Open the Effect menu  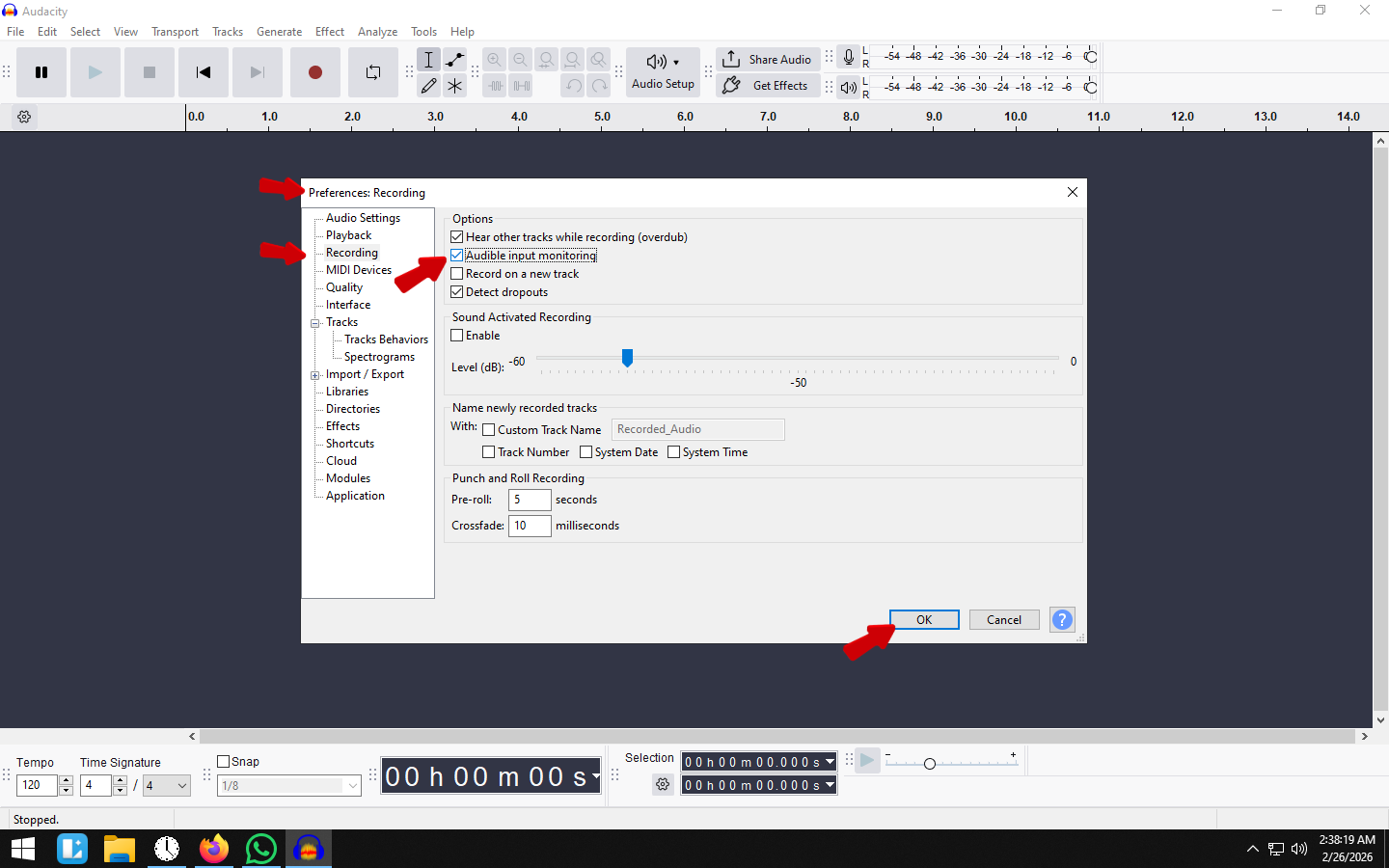(329, 32)
